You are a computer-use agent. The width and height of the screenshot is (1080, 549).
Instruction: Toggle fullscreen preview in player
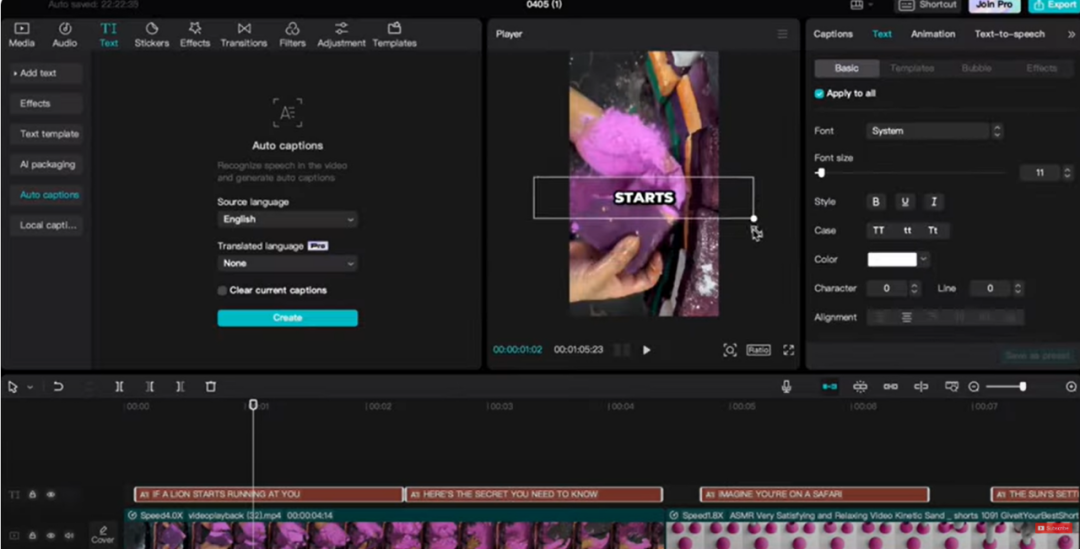click(789, 350)
